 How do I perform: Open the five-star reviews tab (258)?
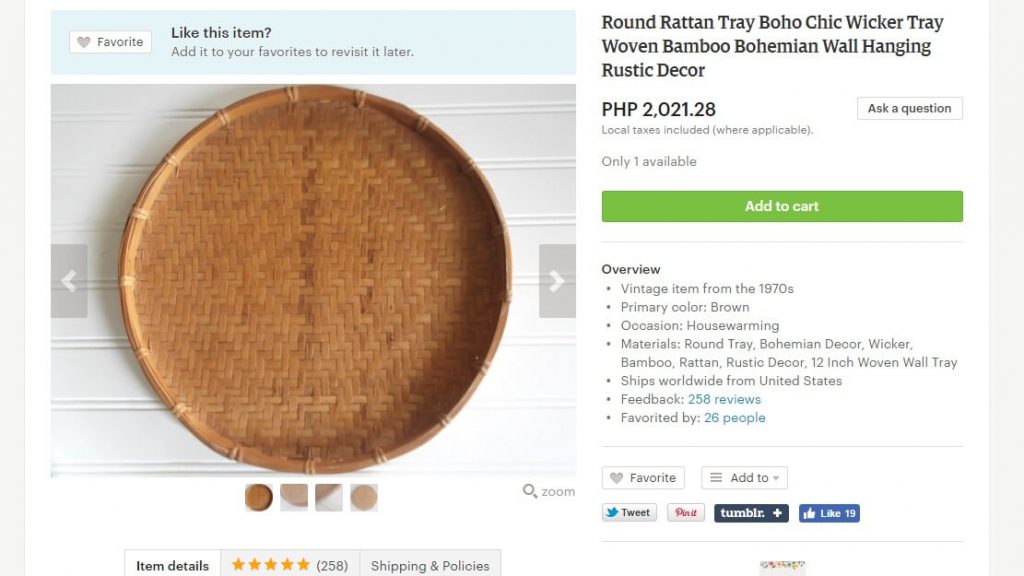290,565
